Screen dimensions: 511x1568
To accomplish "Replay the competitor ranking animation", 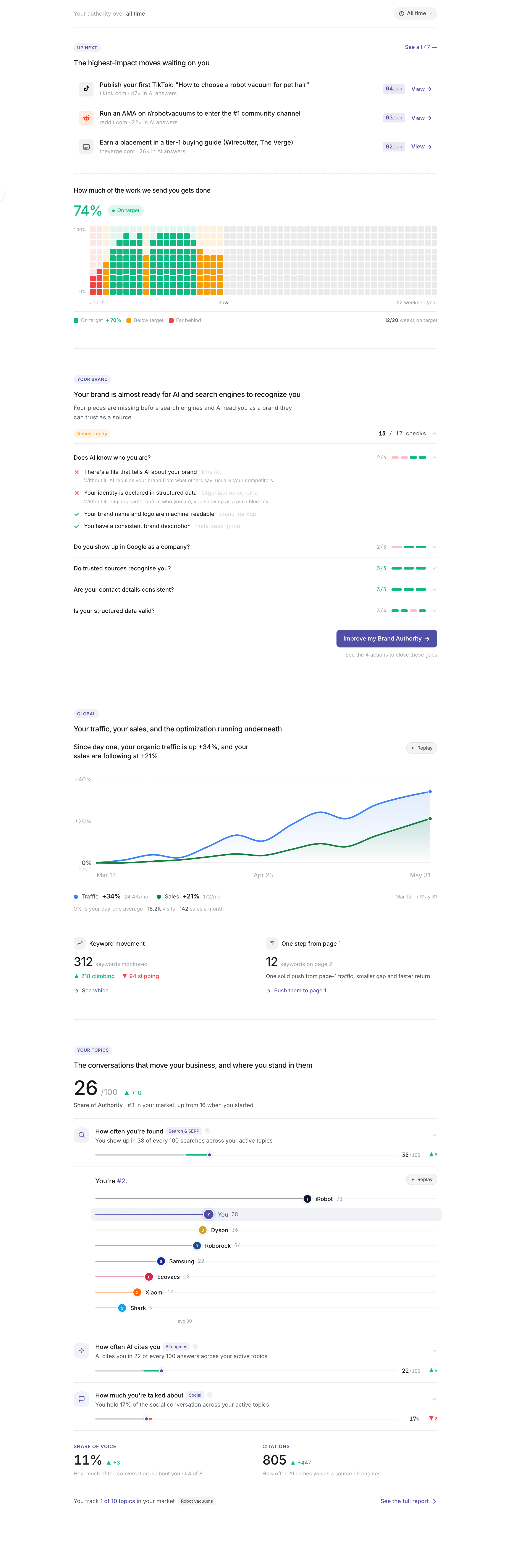I will pos(422,1180).
